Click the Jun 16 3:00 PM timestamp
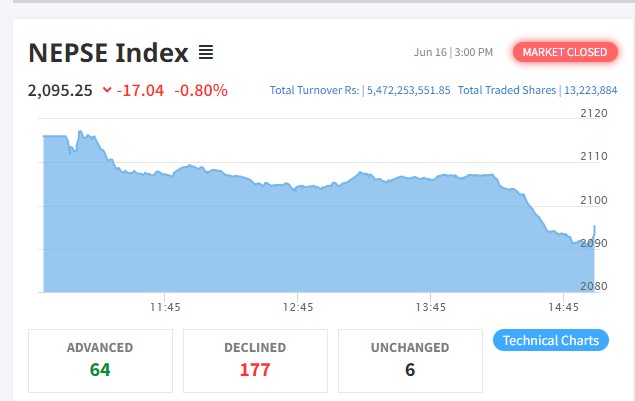This screenshot has height=401, width=635. [452, 52]
